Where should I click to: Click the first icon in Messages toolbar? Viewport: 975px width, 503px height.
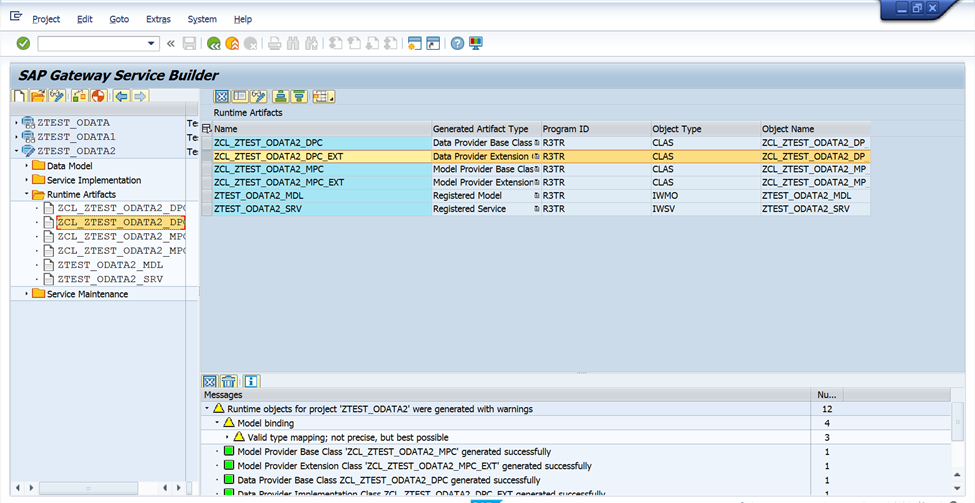(x=210, y=381)
